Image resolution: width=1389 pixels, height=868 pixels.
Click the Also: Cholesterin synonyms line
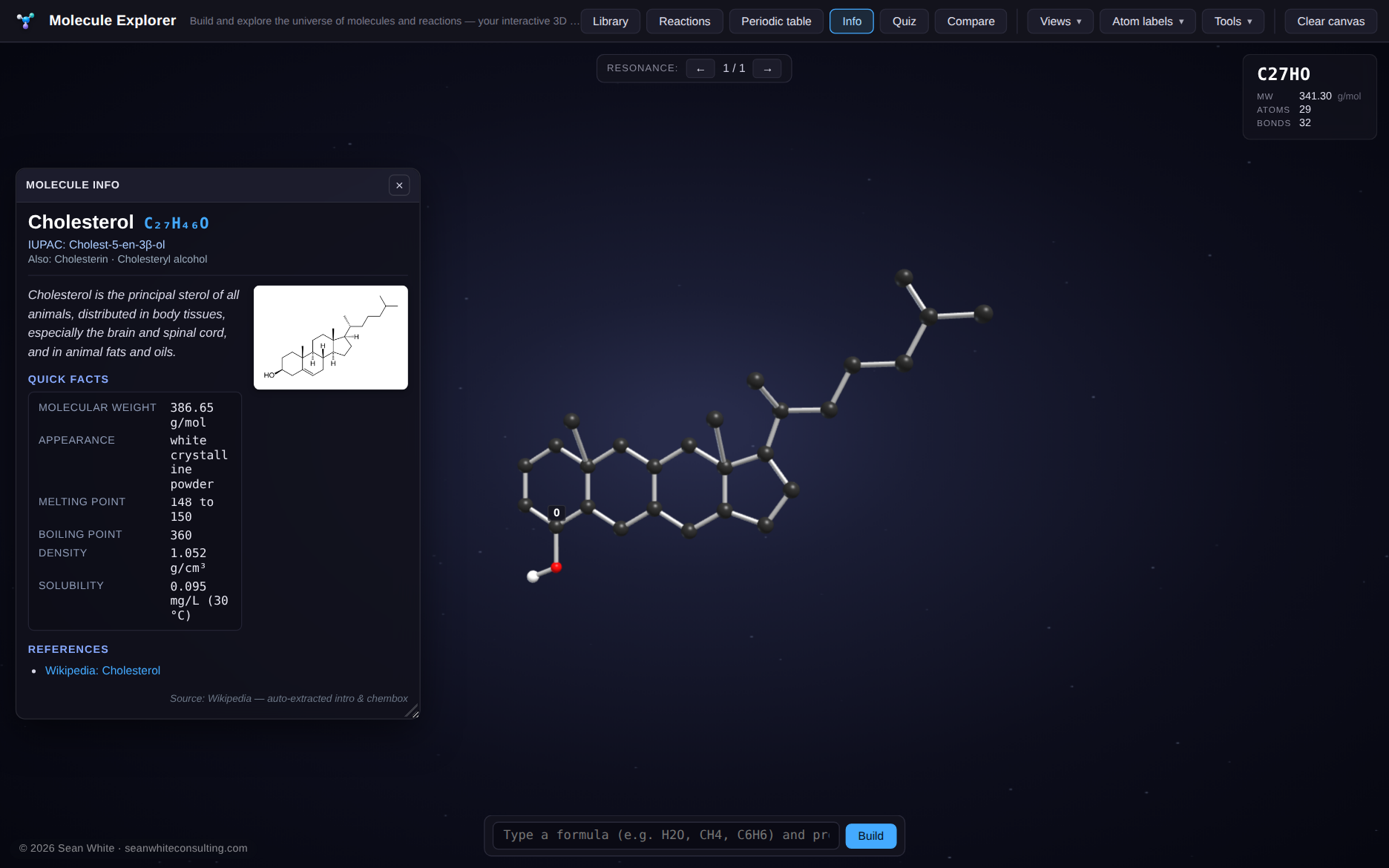(x=117, y=259)
